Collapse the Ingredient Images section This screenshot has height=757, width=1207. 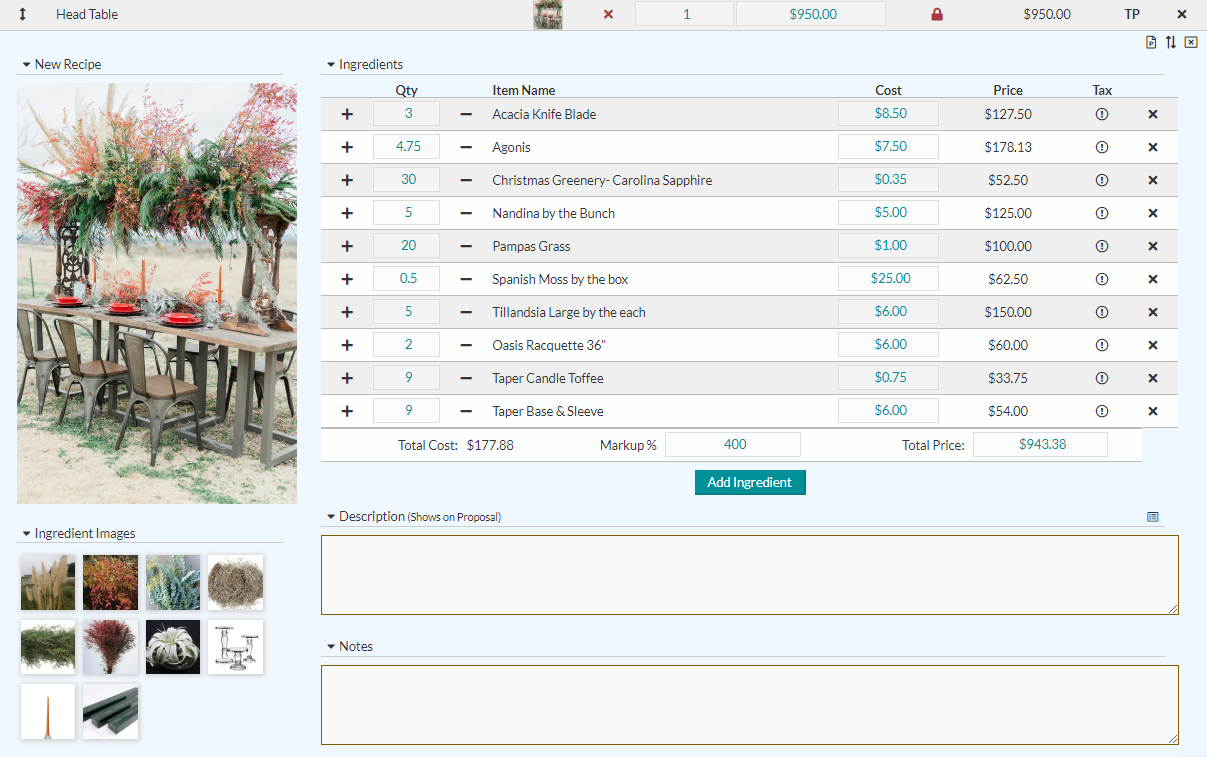26,534
